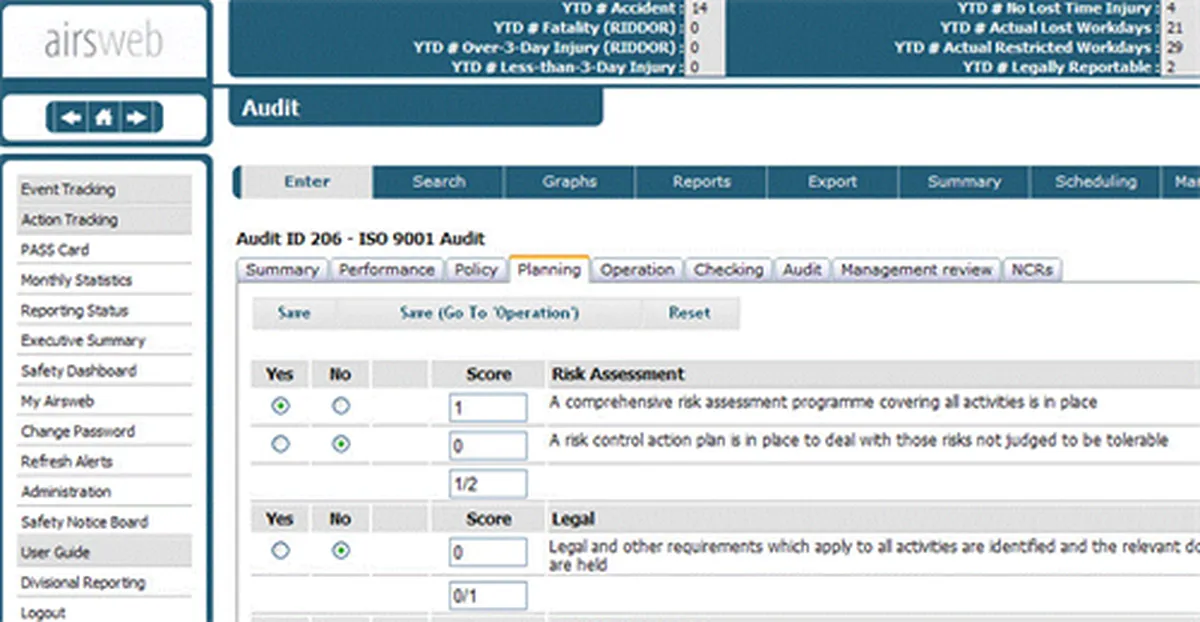Click the 'Audit ID 206 - ISO 9001 Audit' title
This screenshot has width=1200, height=622.
pos(361,239)
